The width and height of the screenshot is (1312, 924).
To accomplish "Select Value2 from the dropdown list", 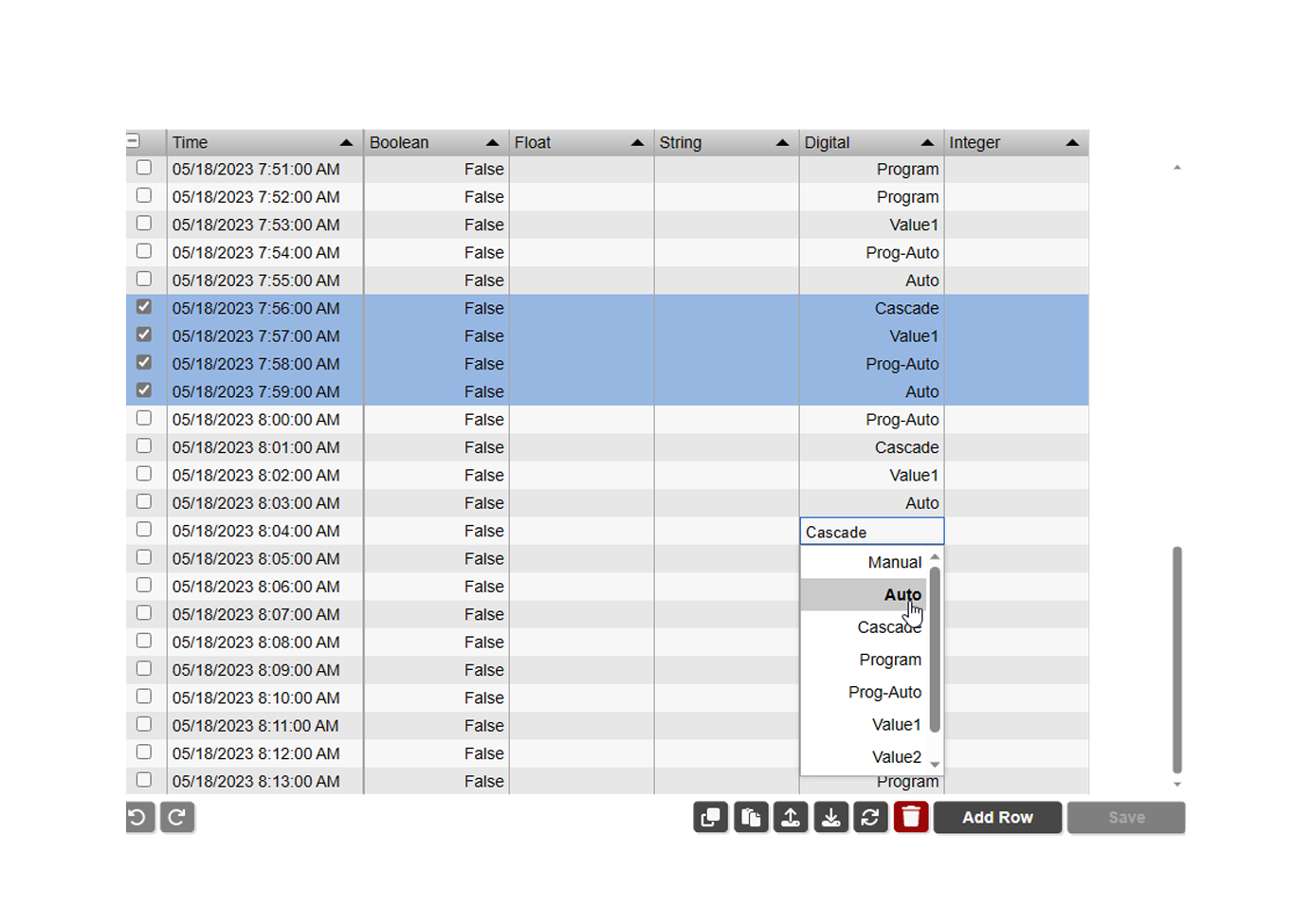I will 864,756.
